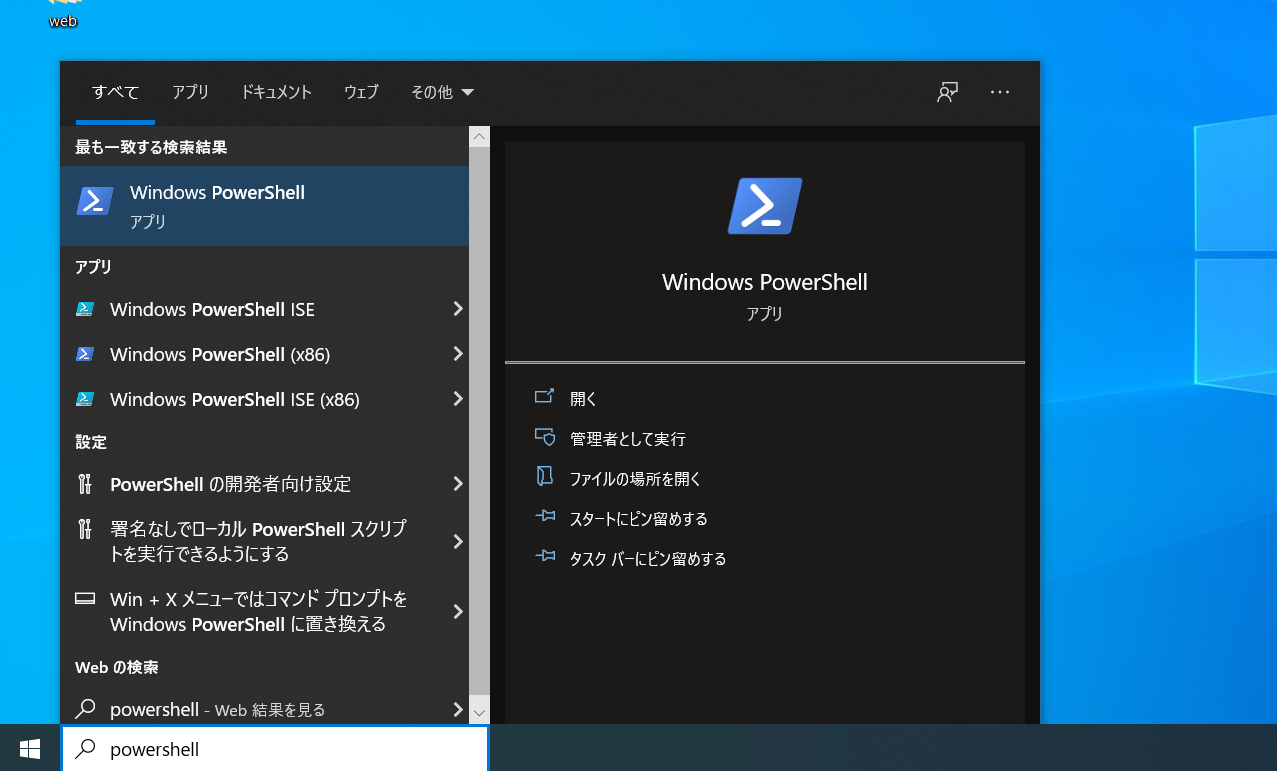The height and width of the screenshot is (771, 1277).
Task: Click the shield icon for 管理者として実行
Action: (x=544, y=437)
